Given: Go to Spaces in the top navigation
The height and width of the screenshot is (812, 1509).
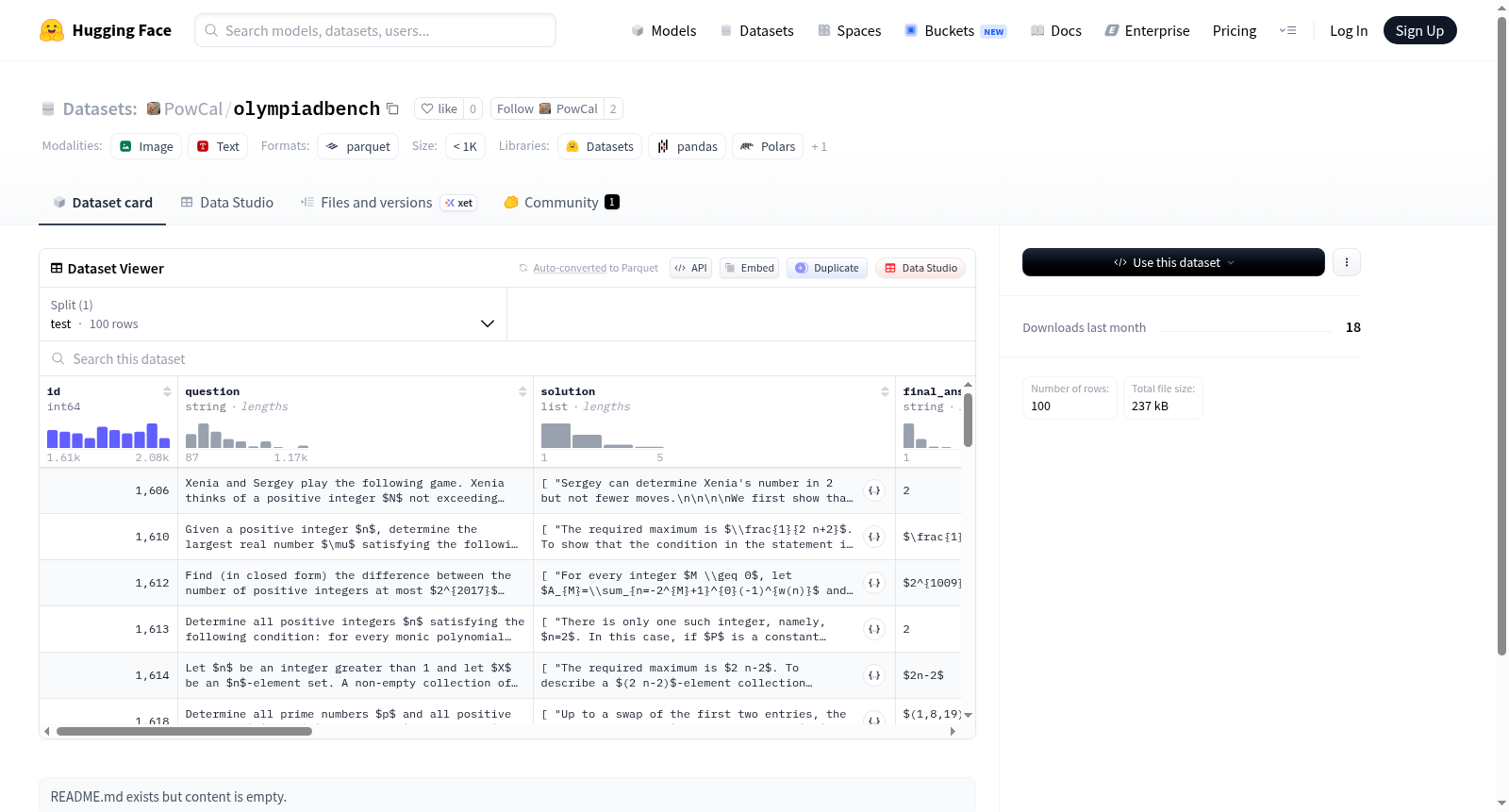Looking at the screenshot, I should [x=850, y=31].
